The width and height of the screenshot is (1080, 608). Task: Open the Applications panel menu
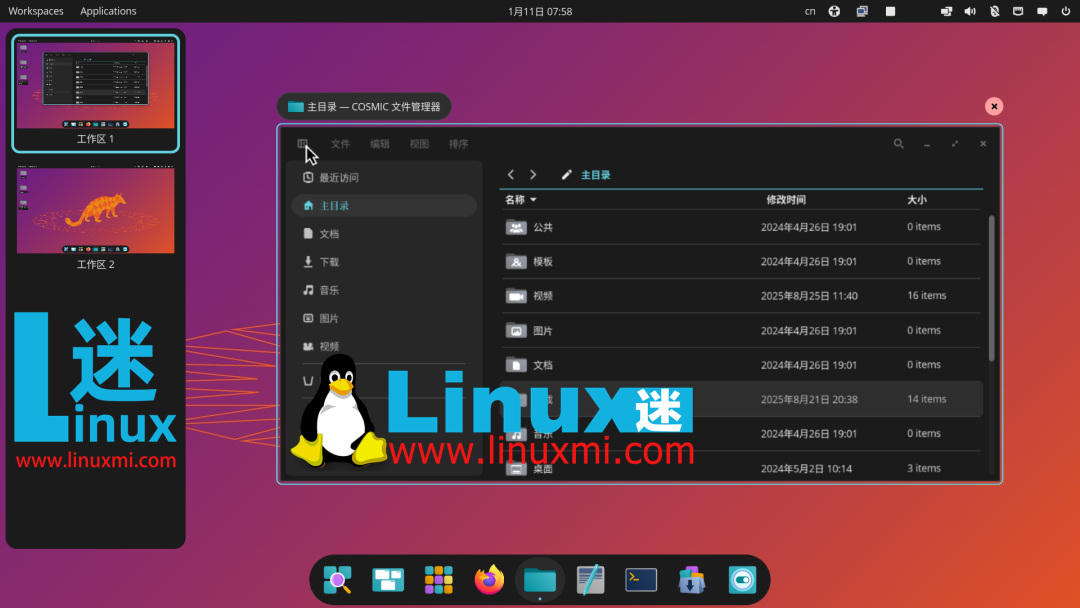(108, 11)
